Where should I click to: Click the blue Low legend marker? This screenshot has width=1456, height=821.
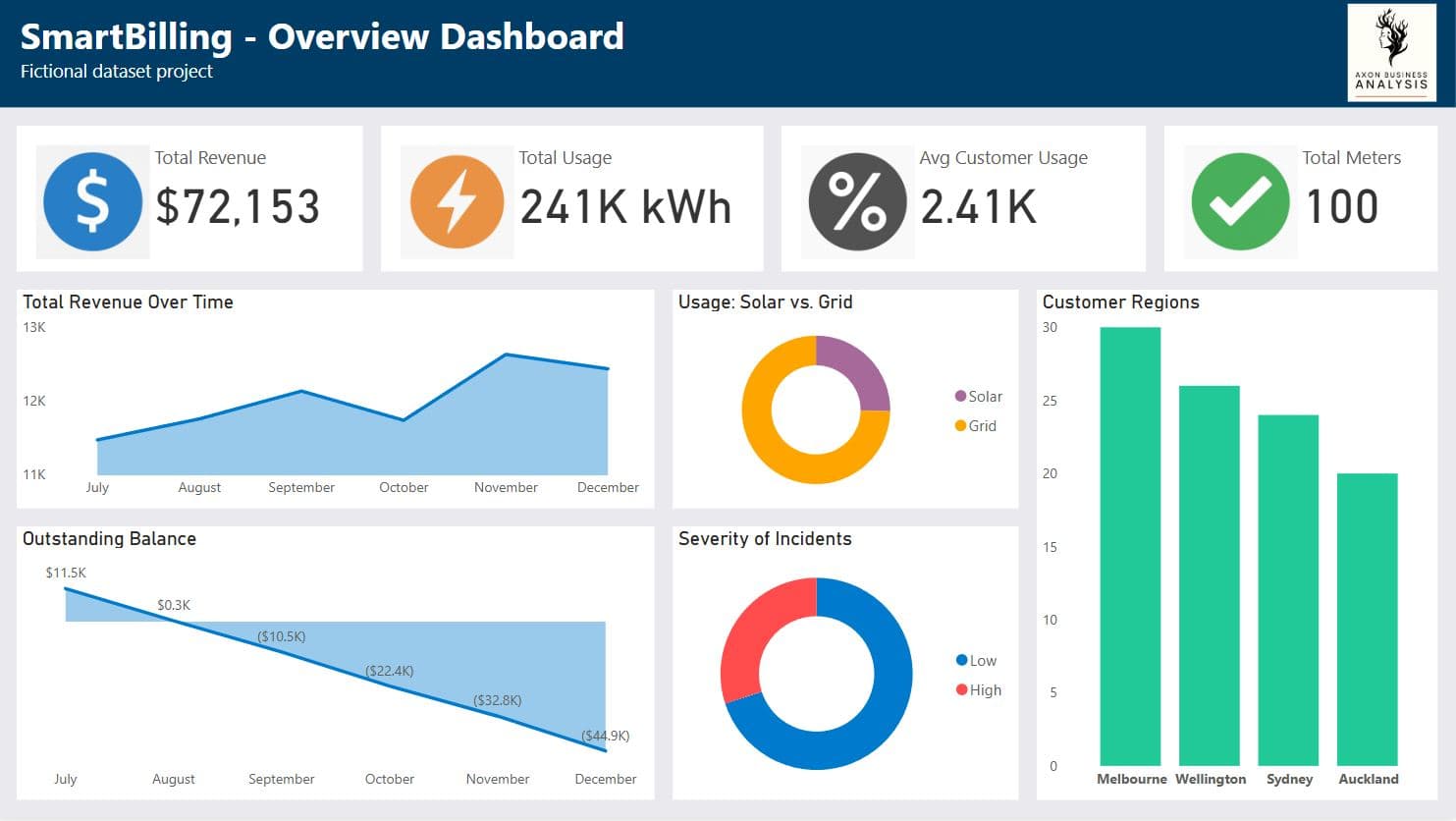click(961, 660)
